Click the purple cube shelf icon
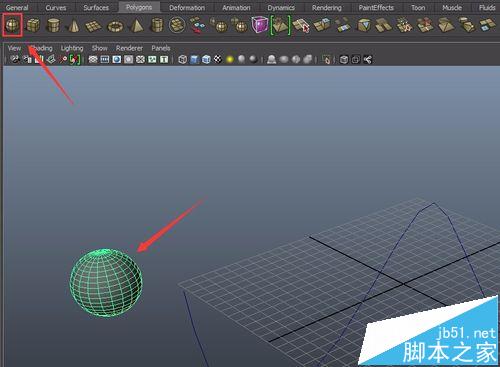500x367 pixels. pos(260,25)
